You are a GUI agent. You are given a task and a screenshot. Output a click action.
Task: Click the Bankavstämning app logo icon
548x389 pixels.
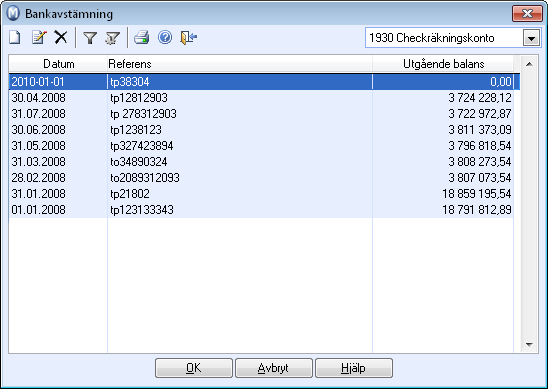click(x=13, y=13)
